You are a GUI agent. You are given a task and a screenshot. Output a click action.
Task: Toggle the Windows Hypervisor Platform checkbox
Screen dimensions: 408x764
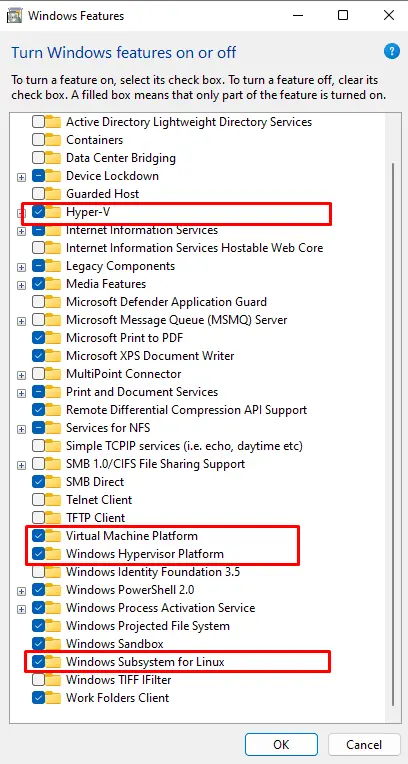(39, 554)
